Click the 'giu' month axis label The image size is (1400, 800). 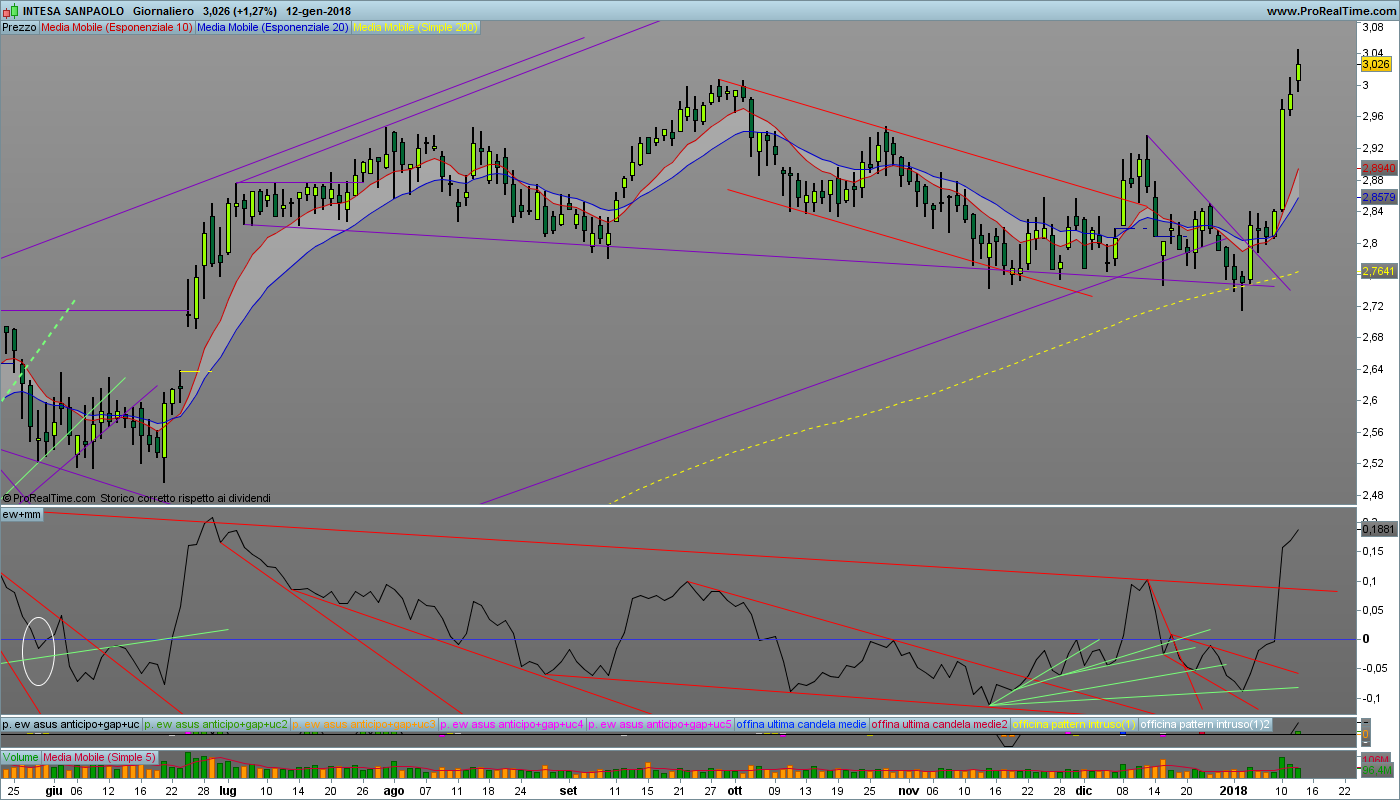click(x=53, y=789)
